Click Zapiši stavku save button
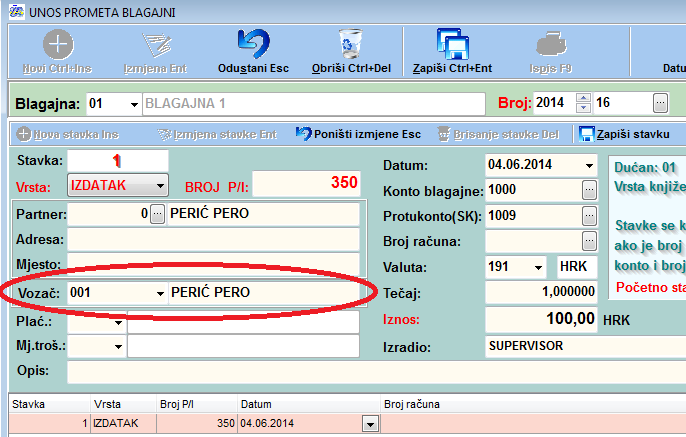Screen dimensions: 686x437 624,134
